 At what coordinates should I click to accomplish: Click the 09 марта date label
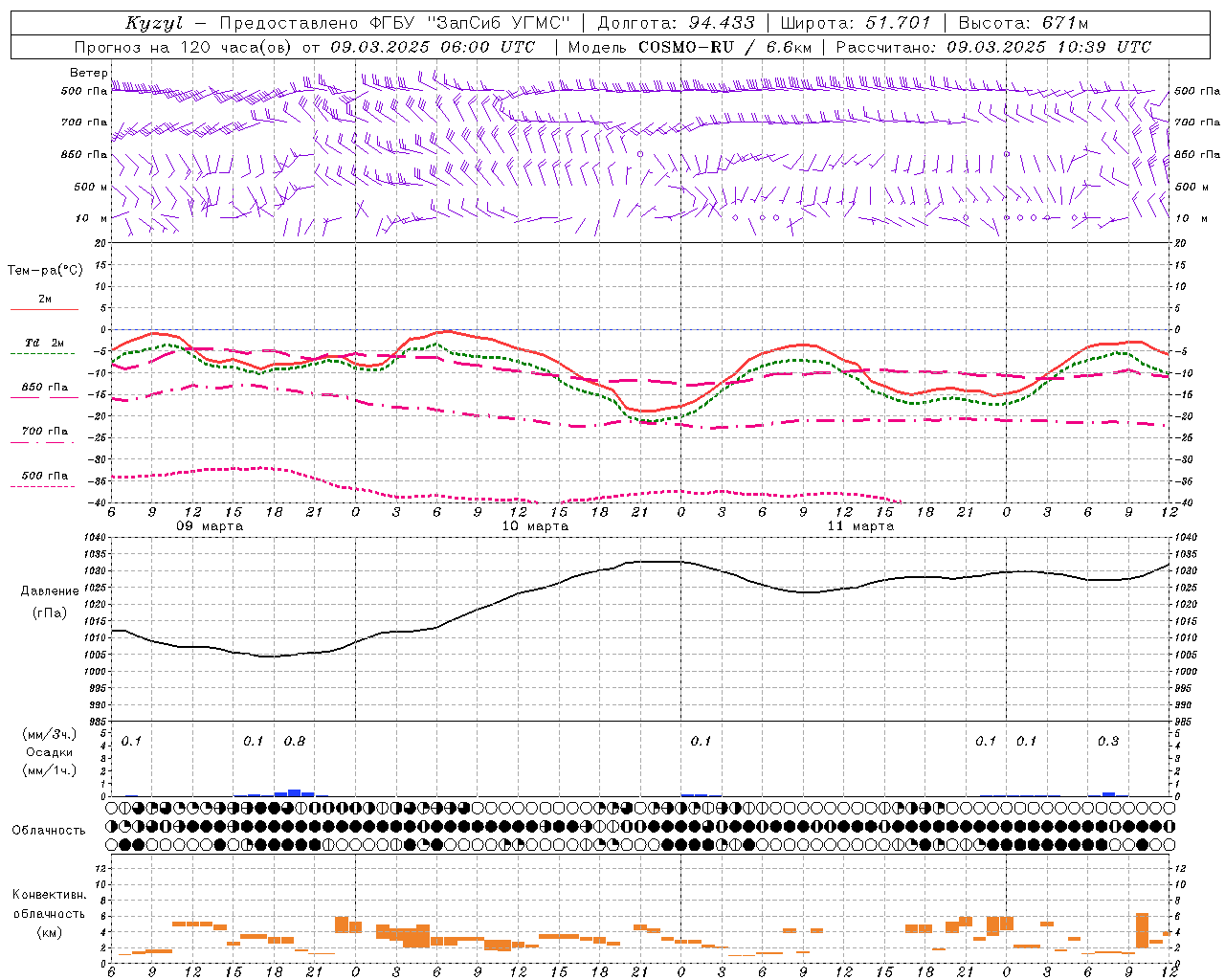[x=210, y=525]
